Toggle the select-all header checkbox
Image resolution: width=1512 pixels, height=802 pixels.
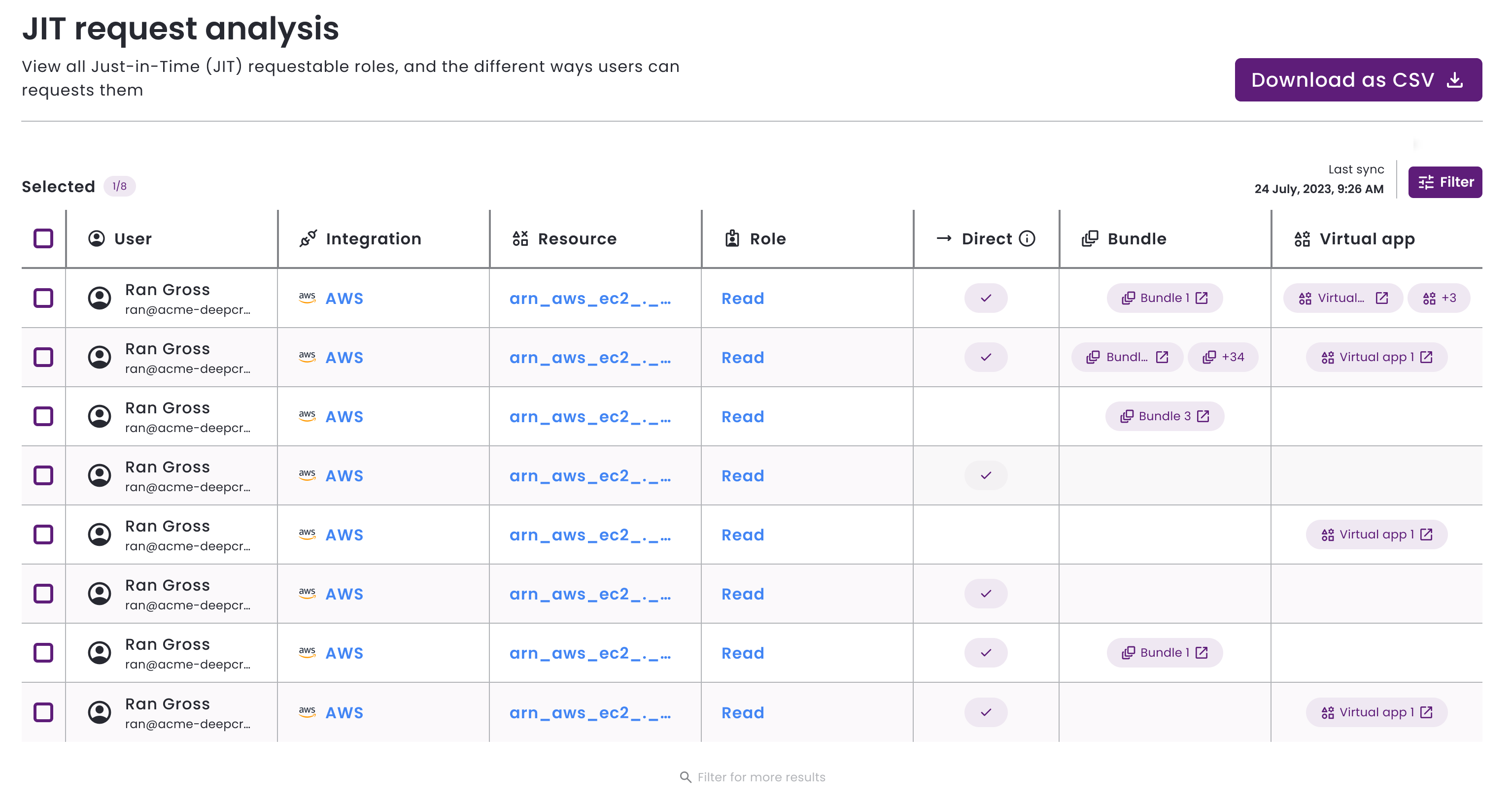pyautogui.click(x=43, y=239)
